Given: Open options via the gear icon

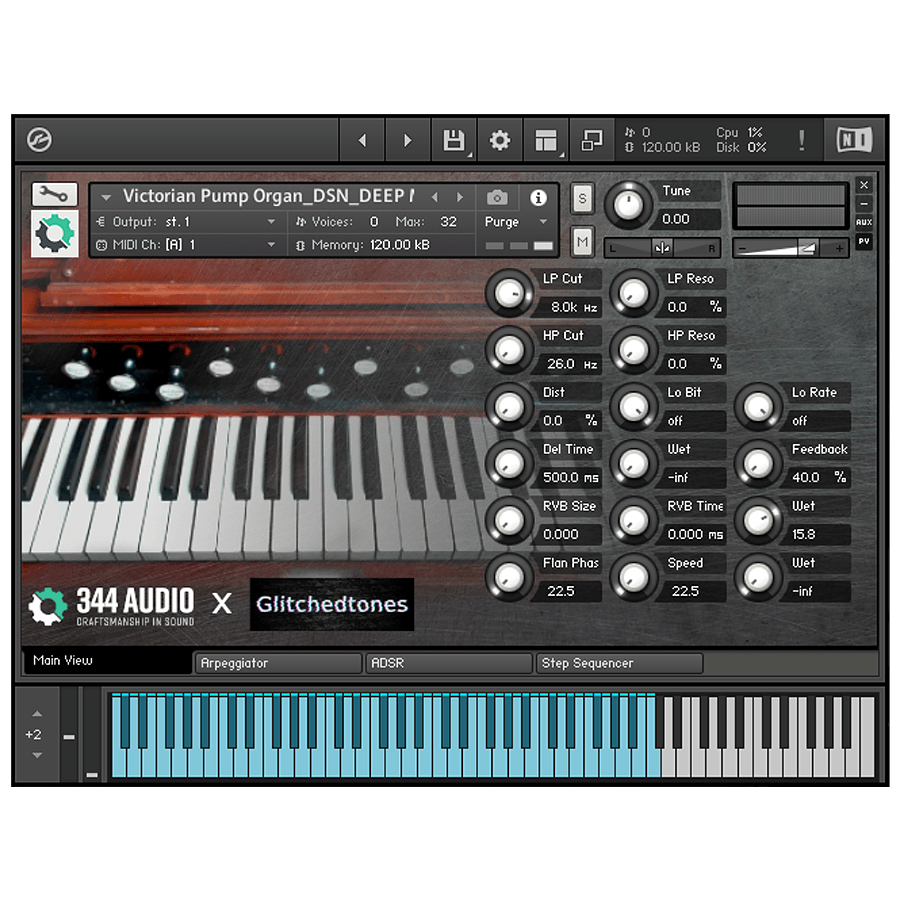Looking at the screenshot, I should 500,140.
